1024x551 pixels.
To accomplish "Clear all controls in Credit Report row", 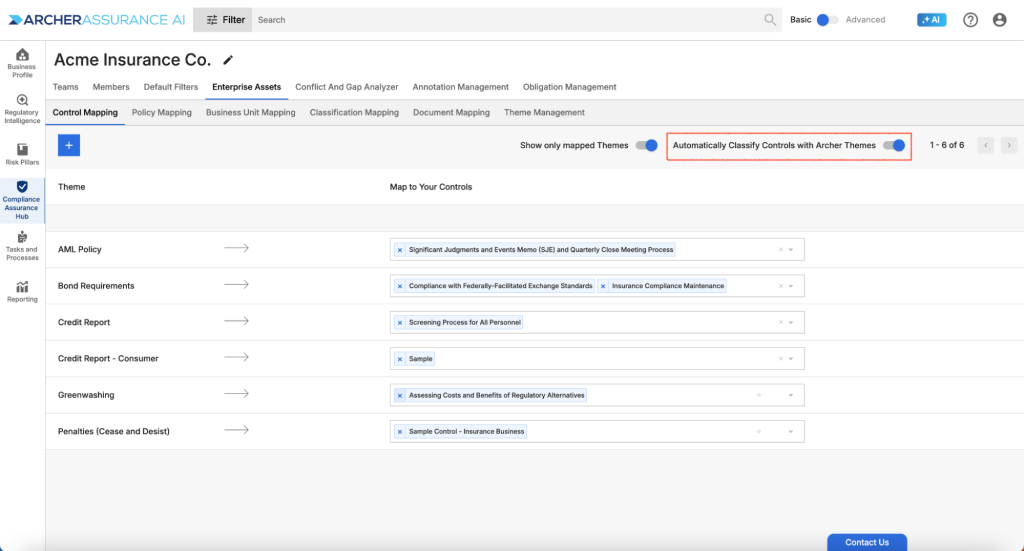I will (x=780, y=323).
